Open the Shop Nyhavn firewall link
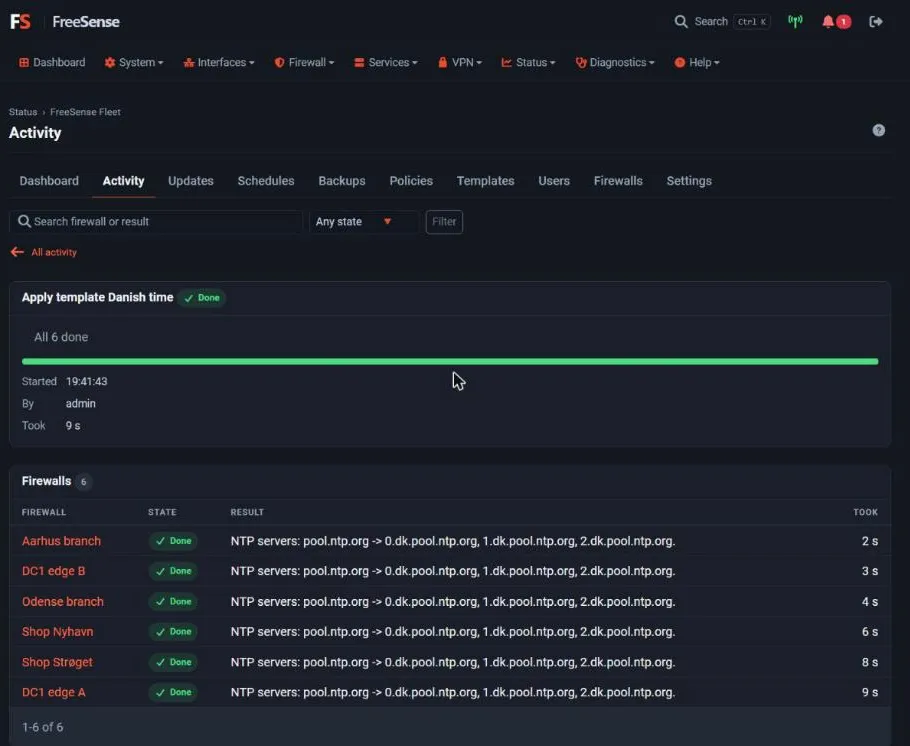Viewport: 910px width, 746px height. click(x=57, y=632)
